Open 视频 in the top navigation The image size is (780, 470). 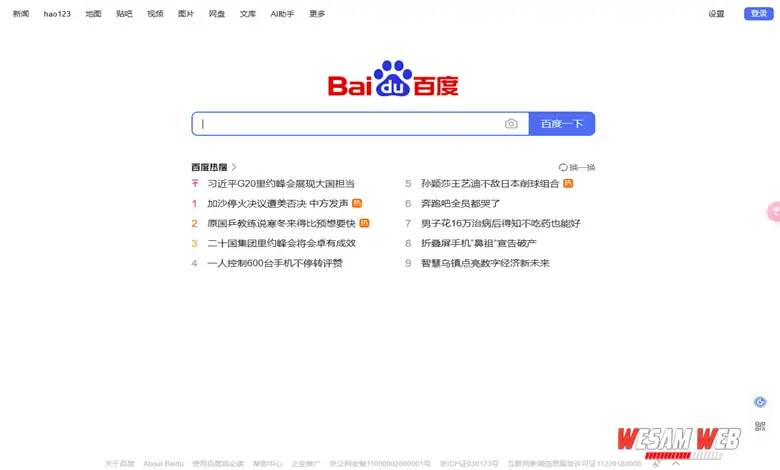pos(155,14)
